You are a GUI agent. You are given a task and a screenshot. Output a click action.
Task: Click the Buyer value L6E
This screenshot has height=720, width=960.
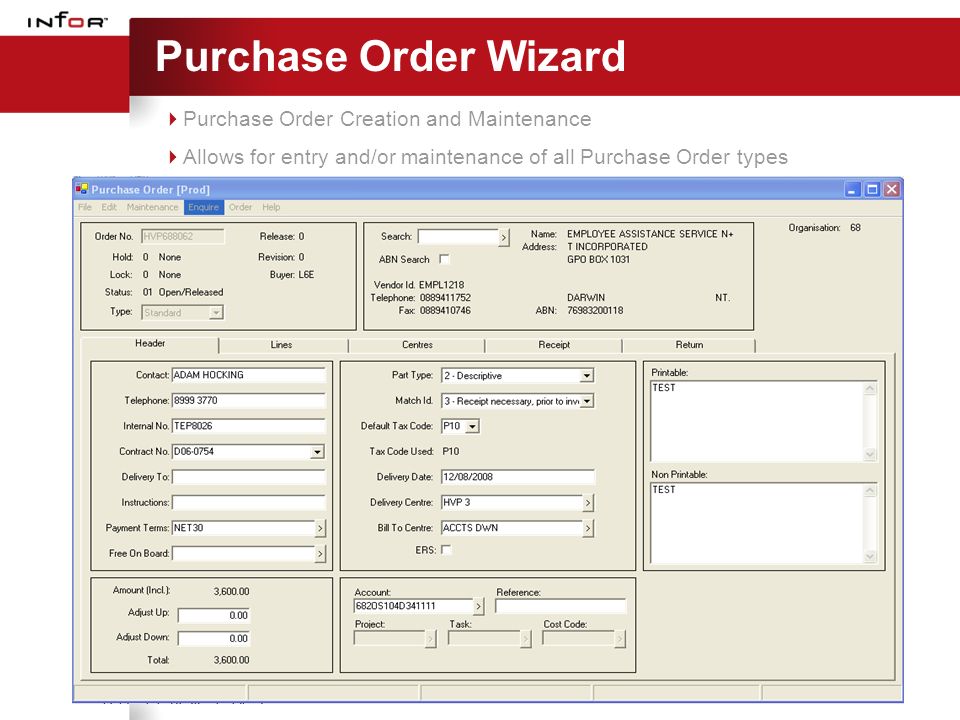point(306,275)
